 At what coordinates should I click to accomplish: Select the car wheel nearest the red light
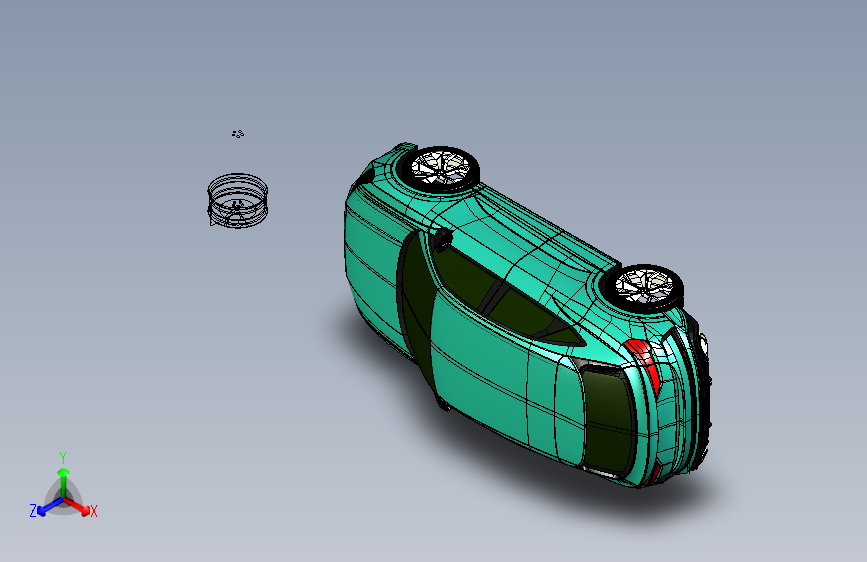[x=645, y=287]
